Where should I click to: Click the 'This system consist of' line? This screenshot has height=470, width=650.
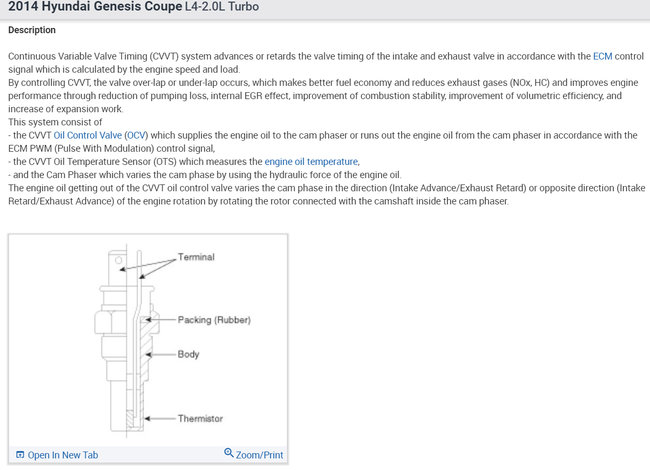click(55, 122)
